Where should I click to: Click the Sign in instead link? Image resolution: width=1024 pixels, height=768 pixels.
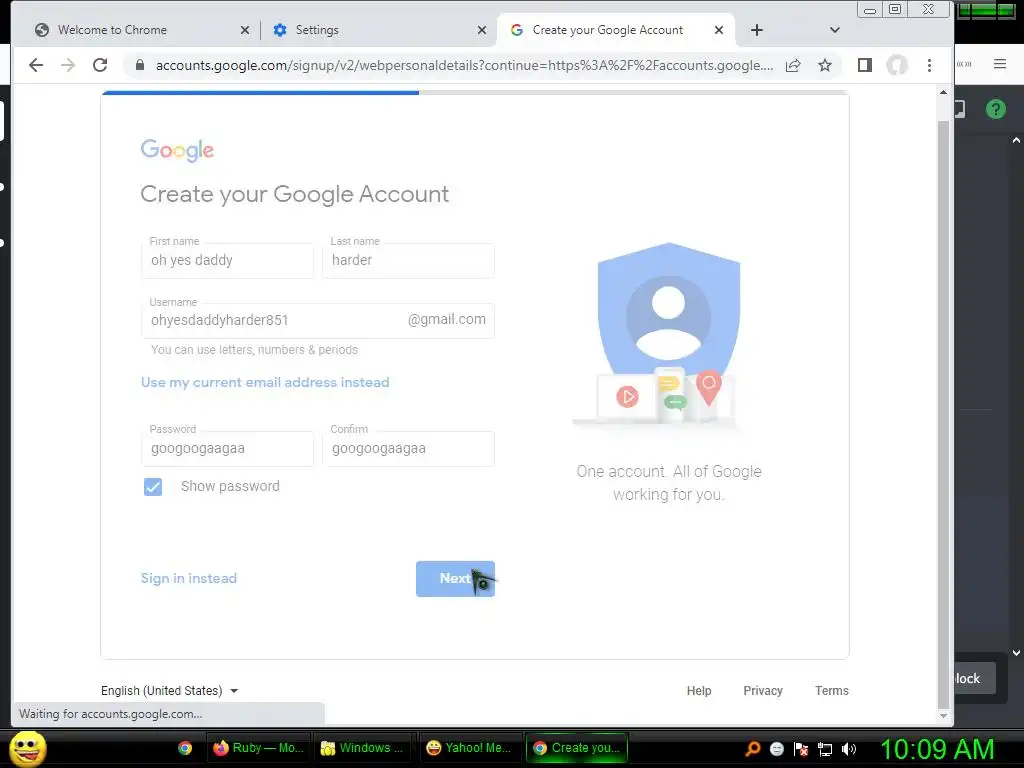tap(189, 578)
